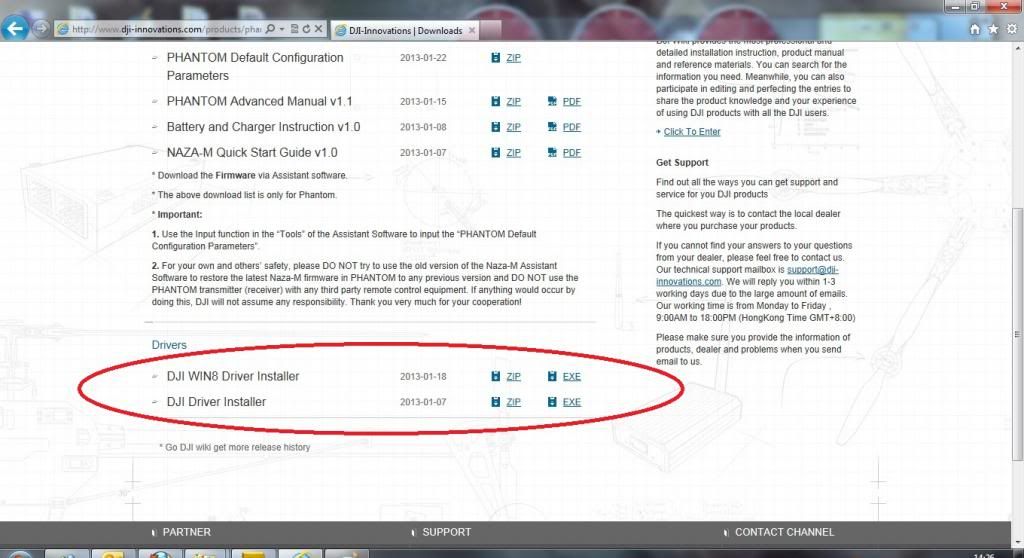Open the address bar search magnifier icon

pyautogui.click(x=270, y=29)
